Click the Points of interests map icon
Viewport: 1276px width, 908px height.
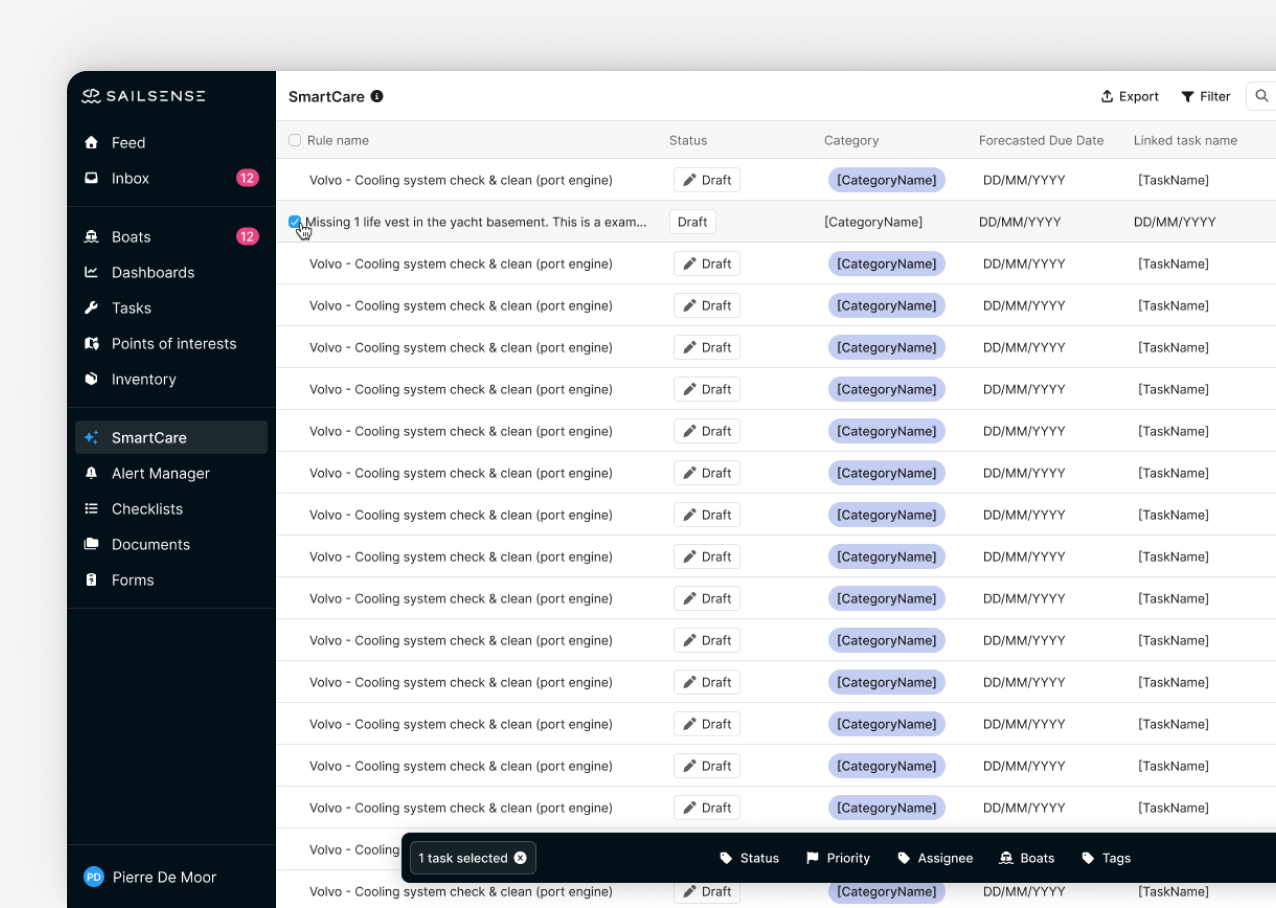[x=91, y=343]
